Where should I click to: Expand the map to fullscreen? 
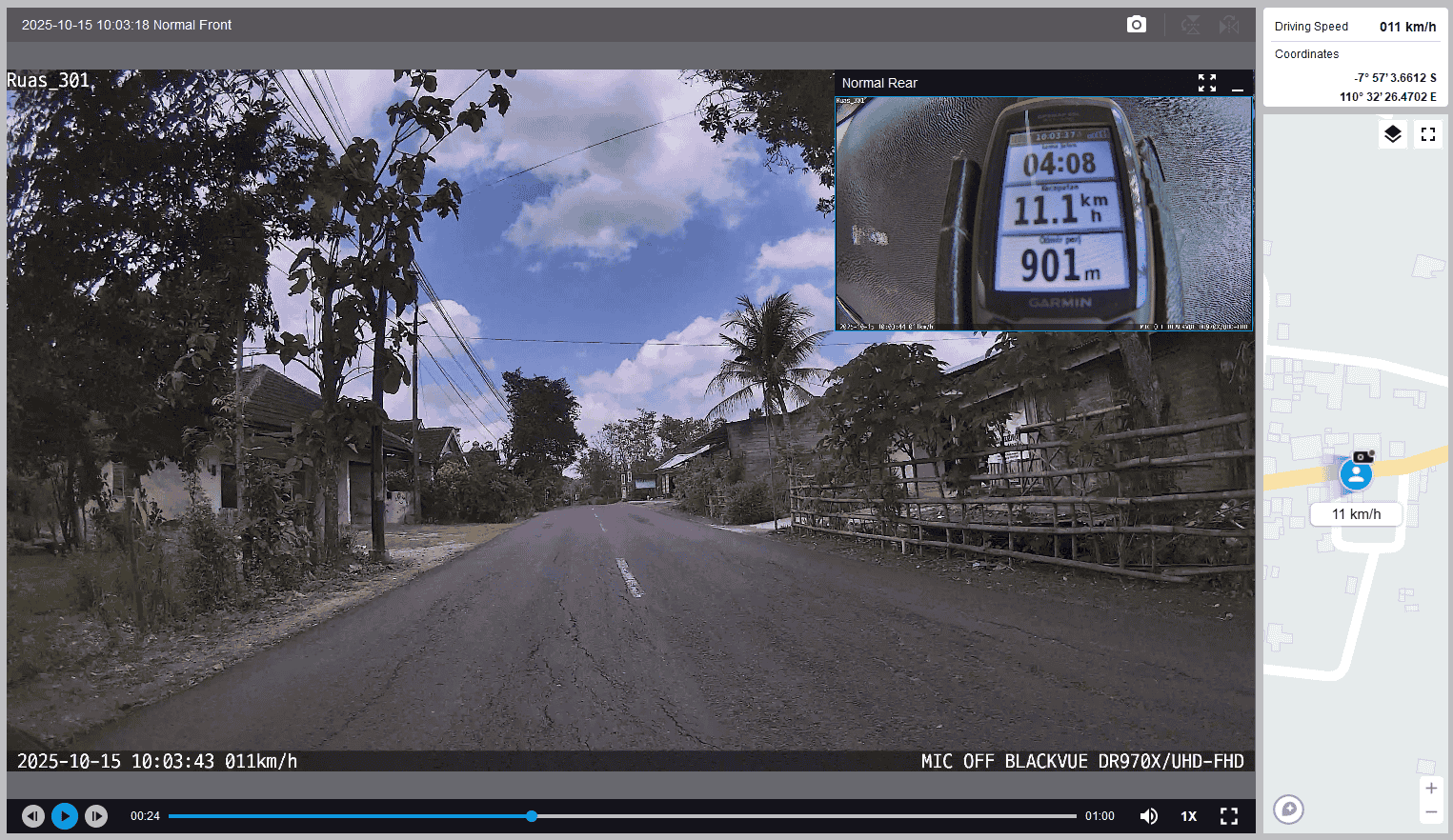coord(1427,134)
